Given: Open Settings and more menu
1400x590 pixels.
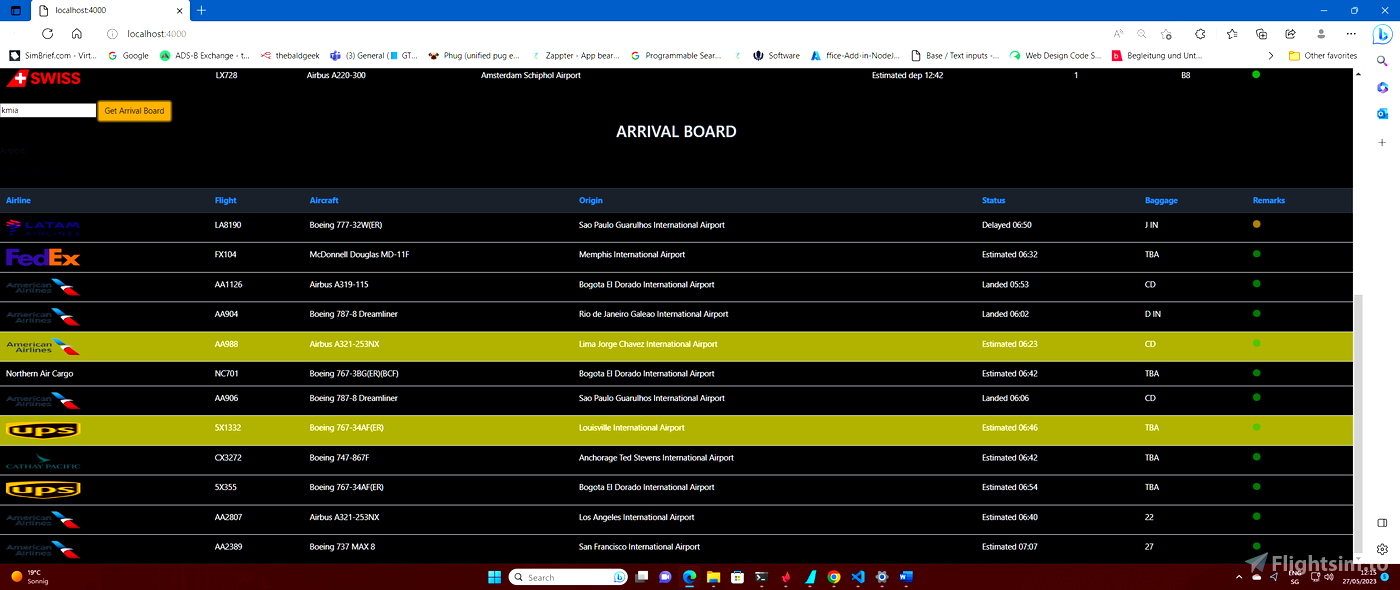Looking at the screenshot, I should click(x=1350, y=33).
